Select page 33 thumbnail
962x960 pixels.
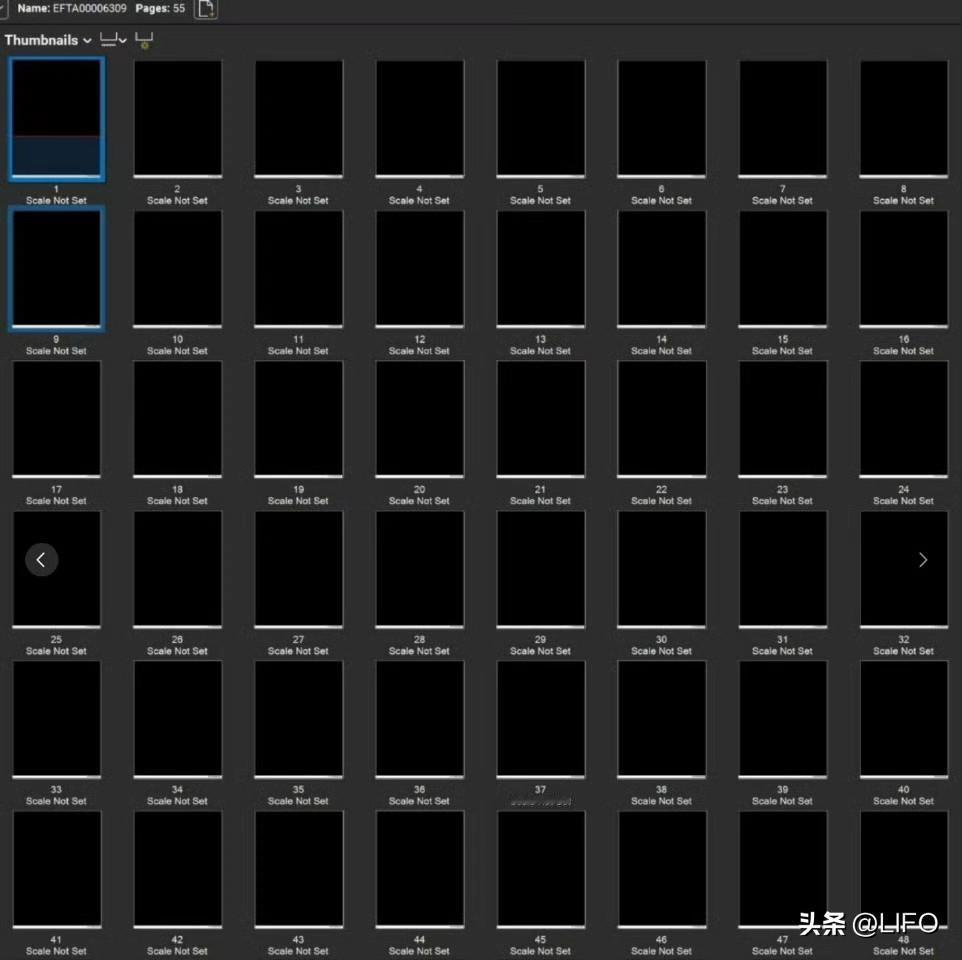click(56, 720)
